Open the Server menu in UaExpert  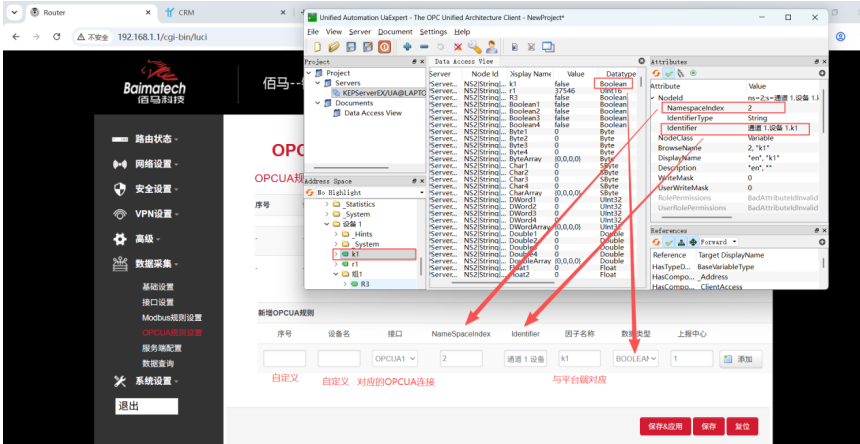click(x=360, y=32)
